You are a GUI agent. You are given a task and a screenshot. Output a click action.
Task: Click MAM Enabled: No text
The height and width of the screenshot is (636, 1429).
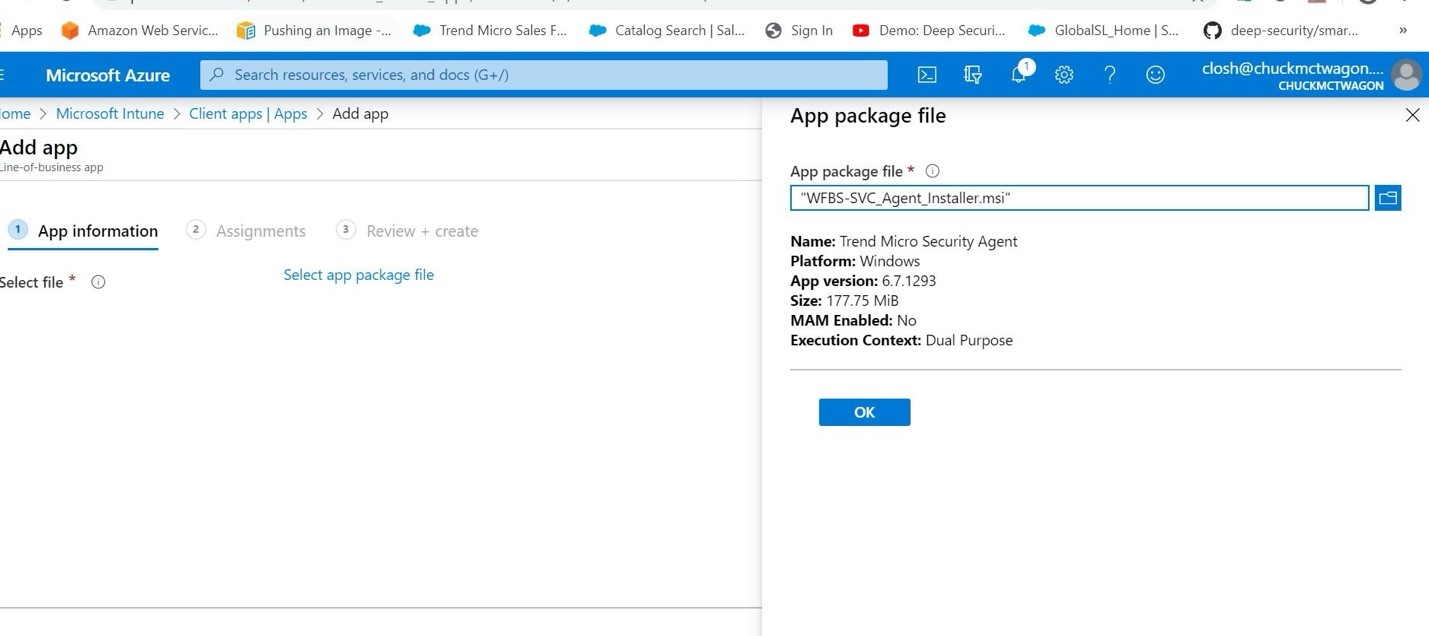click(x=853, y=321)
